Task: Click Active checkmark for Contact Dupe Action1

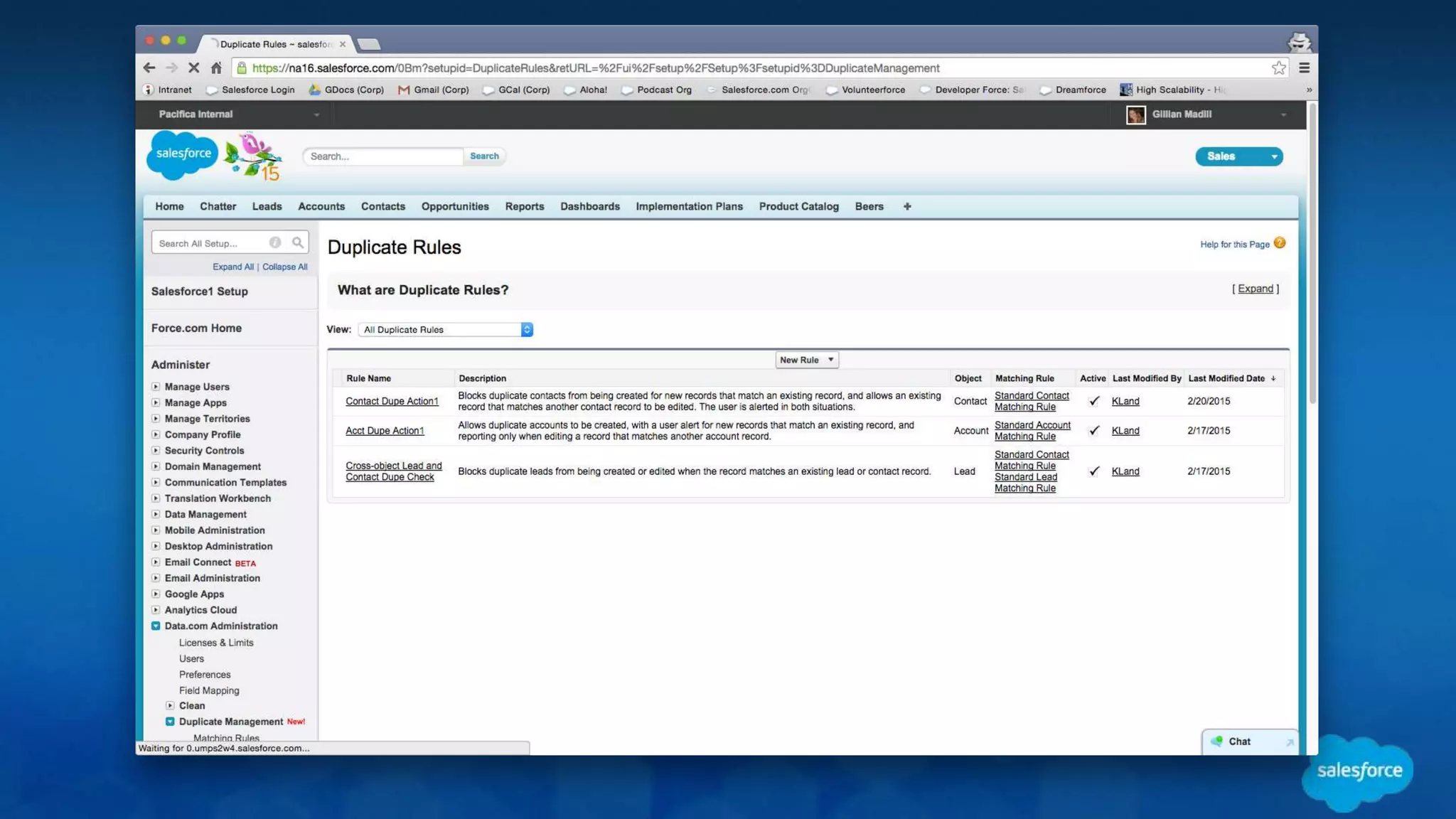Action: point(1093,402)
